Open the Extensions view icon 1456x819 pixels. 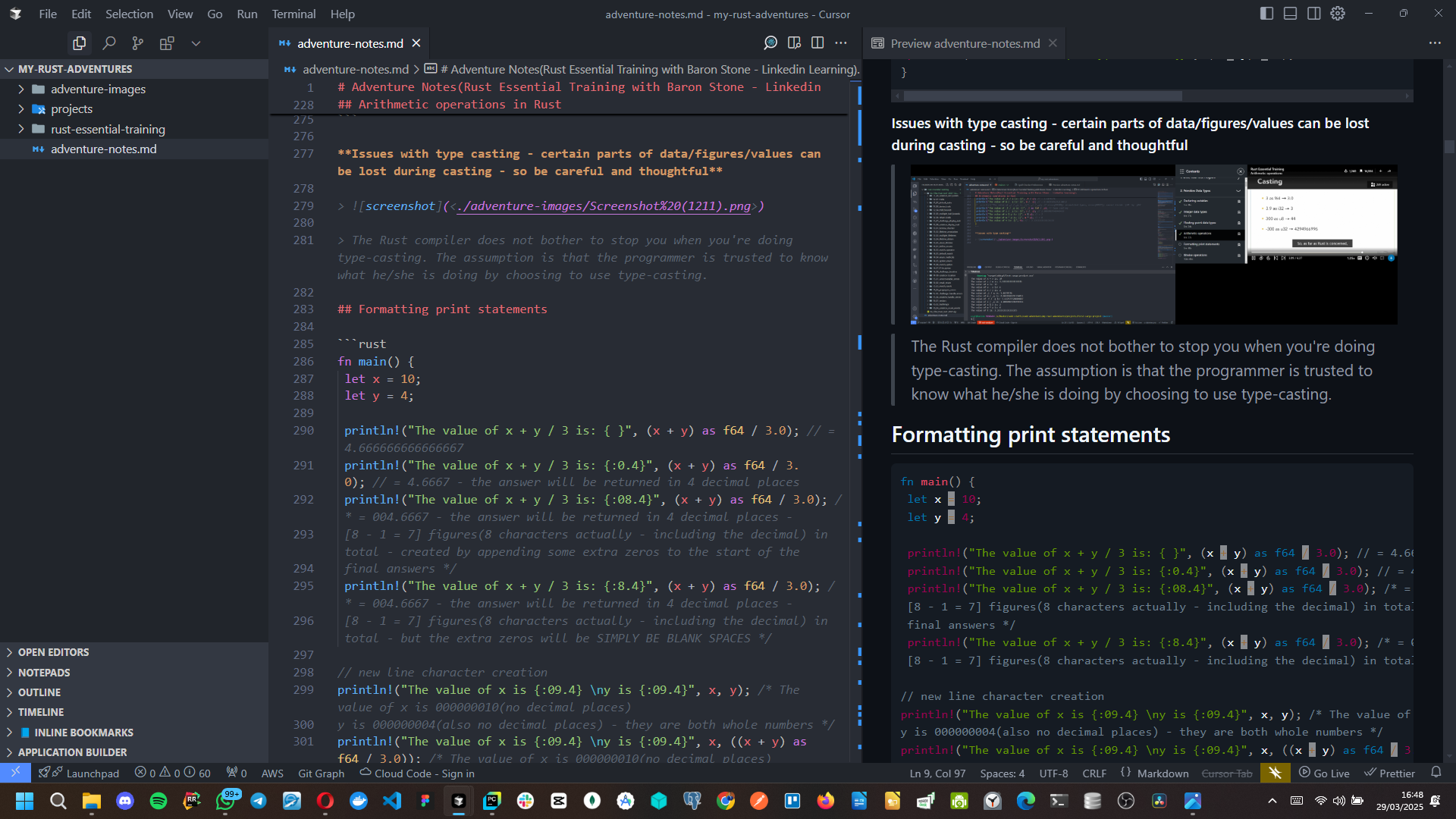pyautogui.click(x=167, y=43)
